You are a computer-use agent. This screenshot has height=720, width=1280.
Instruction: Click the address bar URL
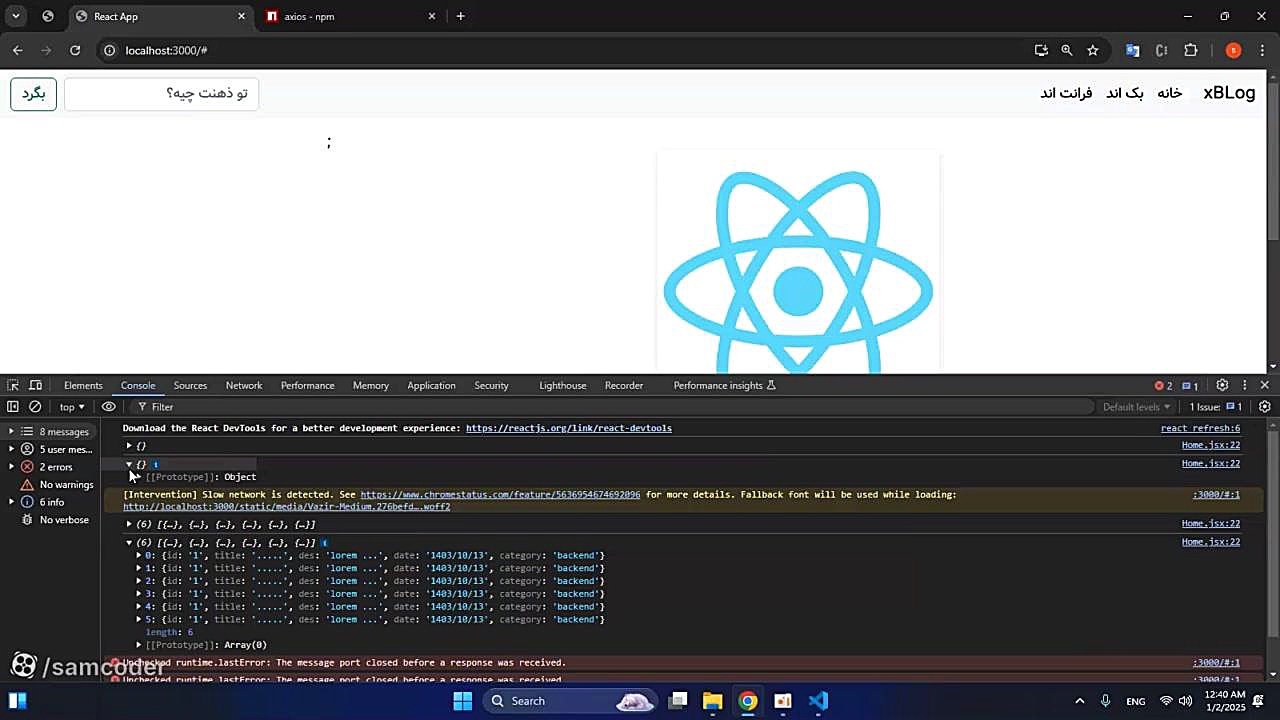166,50
